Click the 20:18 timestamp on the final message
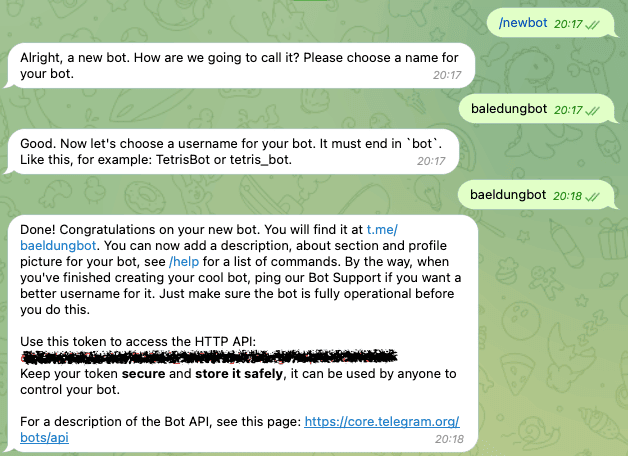Image resolution: width=628 pixels, height=456 pixels. point(449,438)
